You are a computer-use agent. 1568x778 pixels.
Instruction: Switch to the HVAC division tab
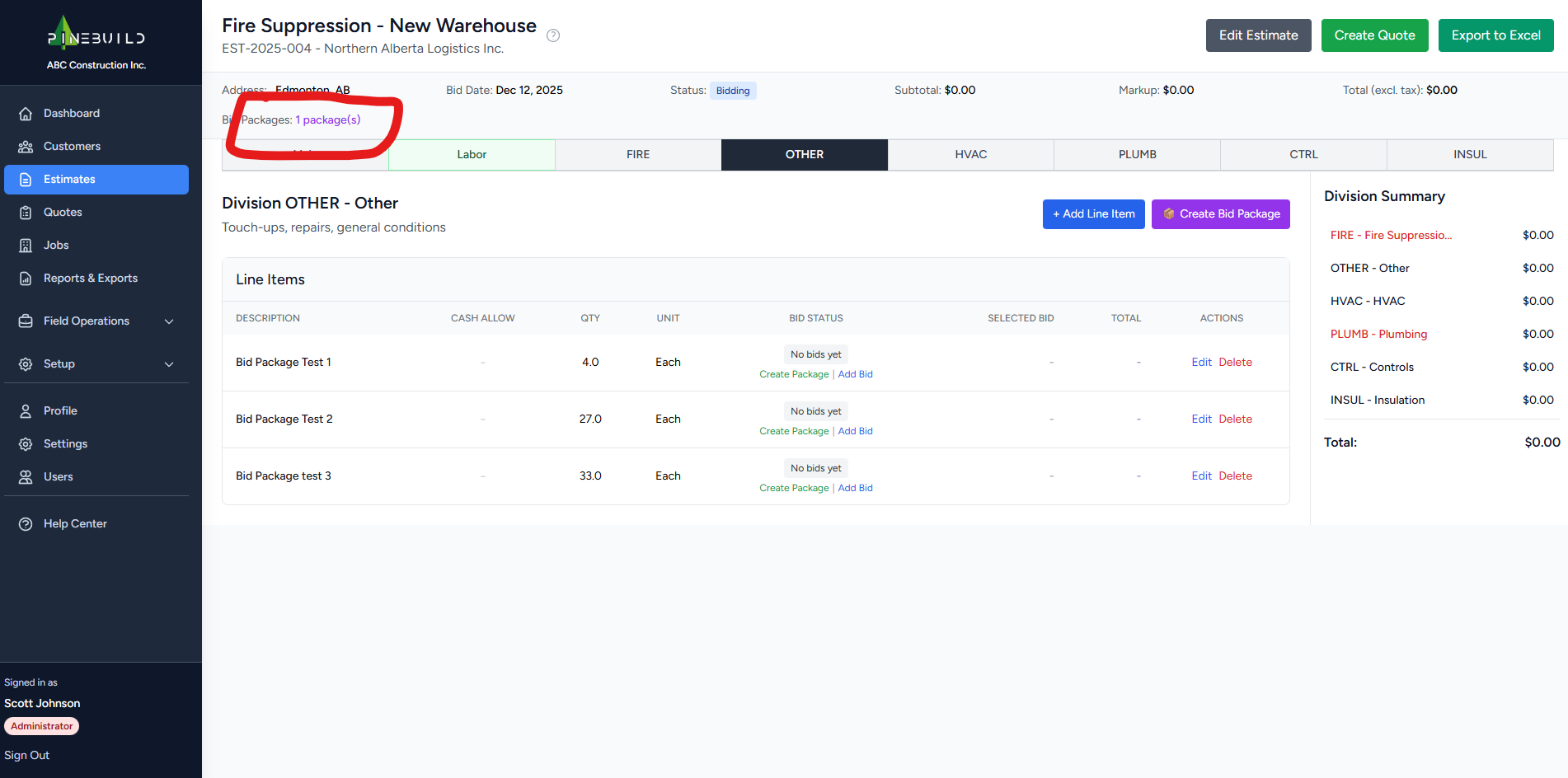[x=970, y=154]
